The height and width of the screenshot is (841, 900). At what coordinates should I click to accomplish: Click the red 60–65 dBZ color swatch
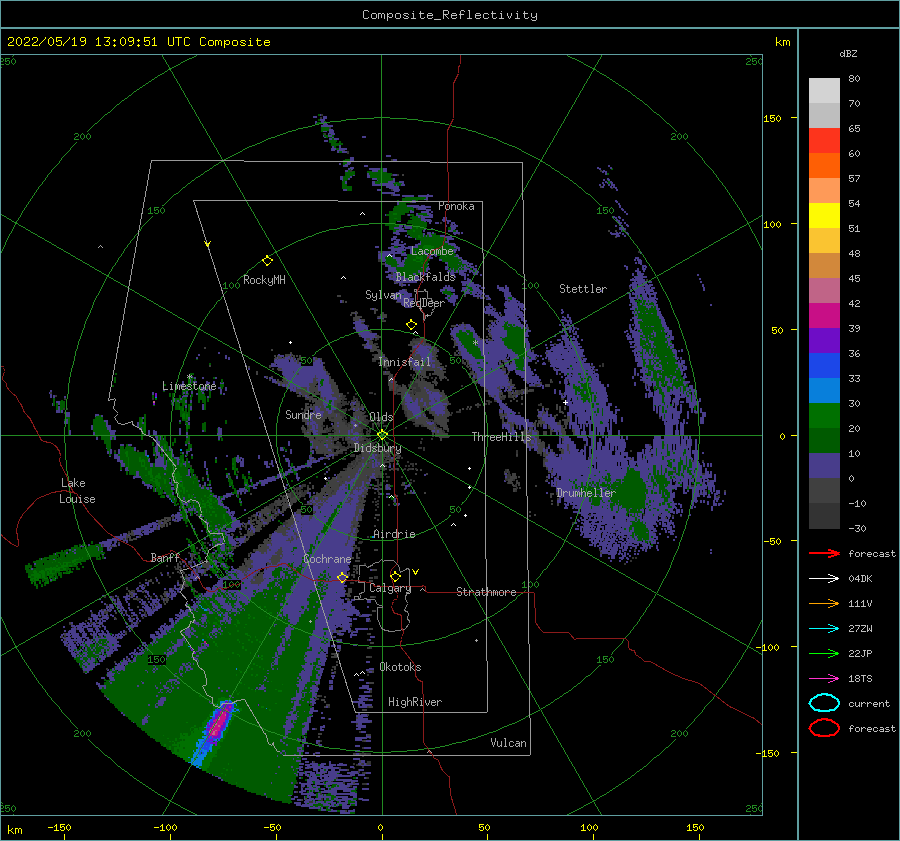(x=824, y=141)
